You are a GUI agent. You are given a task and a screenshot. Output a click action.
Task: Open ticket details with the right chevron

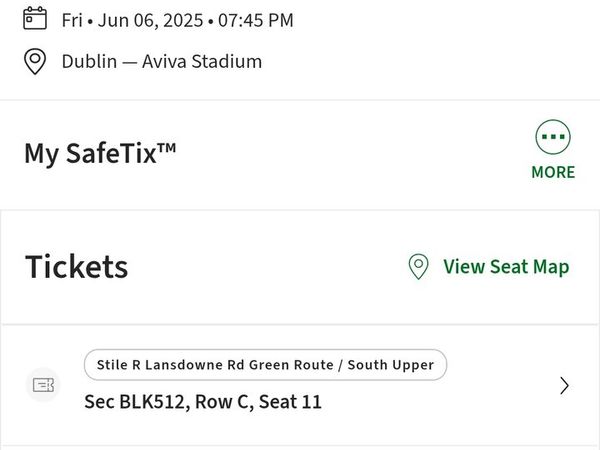pos(564,386)
